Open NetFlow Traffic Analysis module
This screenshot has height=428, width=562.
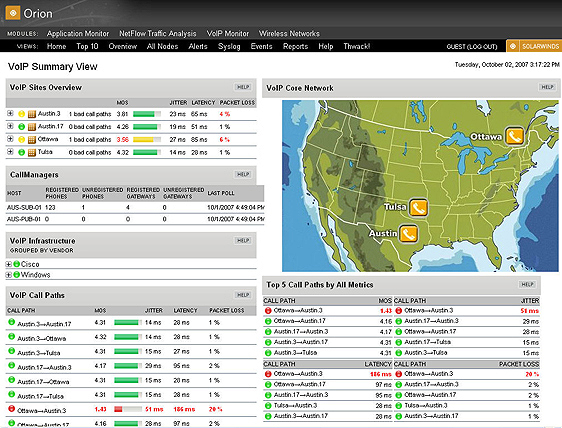click(158, 34)
